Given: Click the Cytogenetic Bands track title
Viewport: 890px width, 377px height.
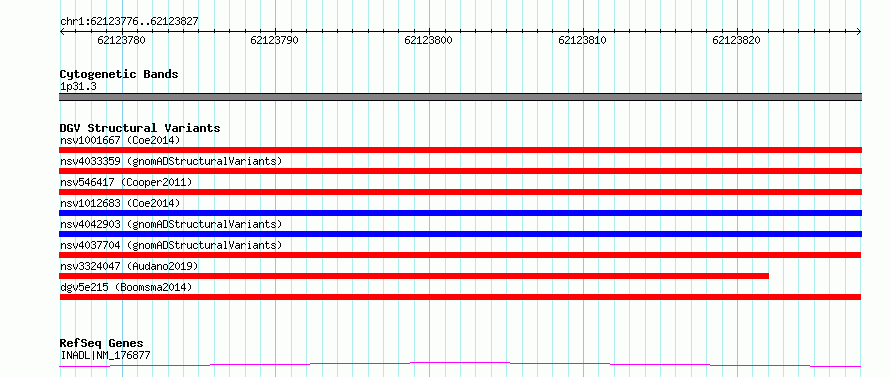Looking at the screenshot, I should pos(119,74).
